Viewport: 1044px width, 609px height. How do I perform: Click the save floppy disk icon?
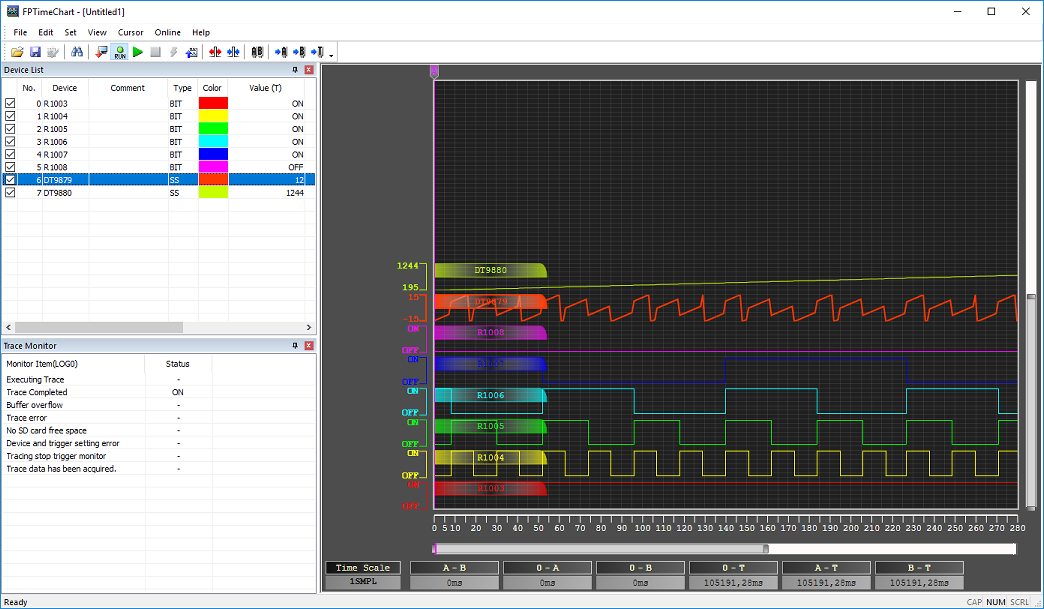pyautogui.click(x=35, y=52)
